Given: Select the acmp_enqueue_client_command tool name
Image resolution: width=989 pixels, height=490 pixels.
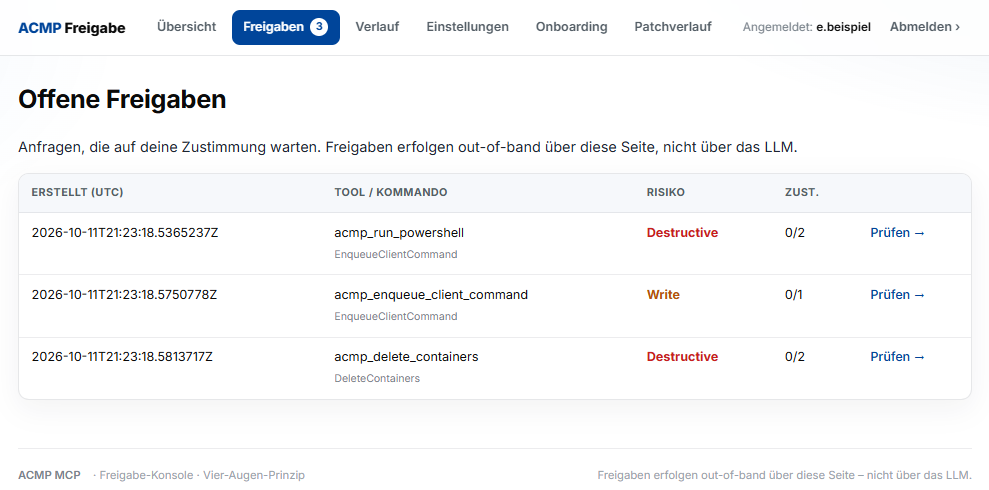Looking at the screenshot, I should 431,295.
